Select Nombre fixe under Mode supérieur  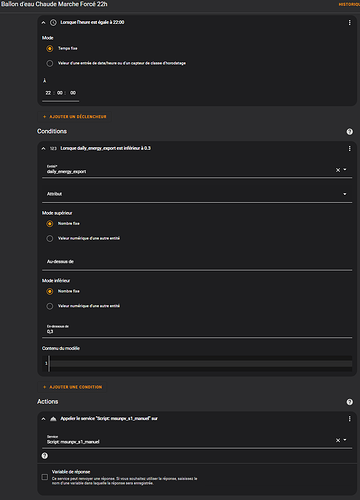coord(50,224)
